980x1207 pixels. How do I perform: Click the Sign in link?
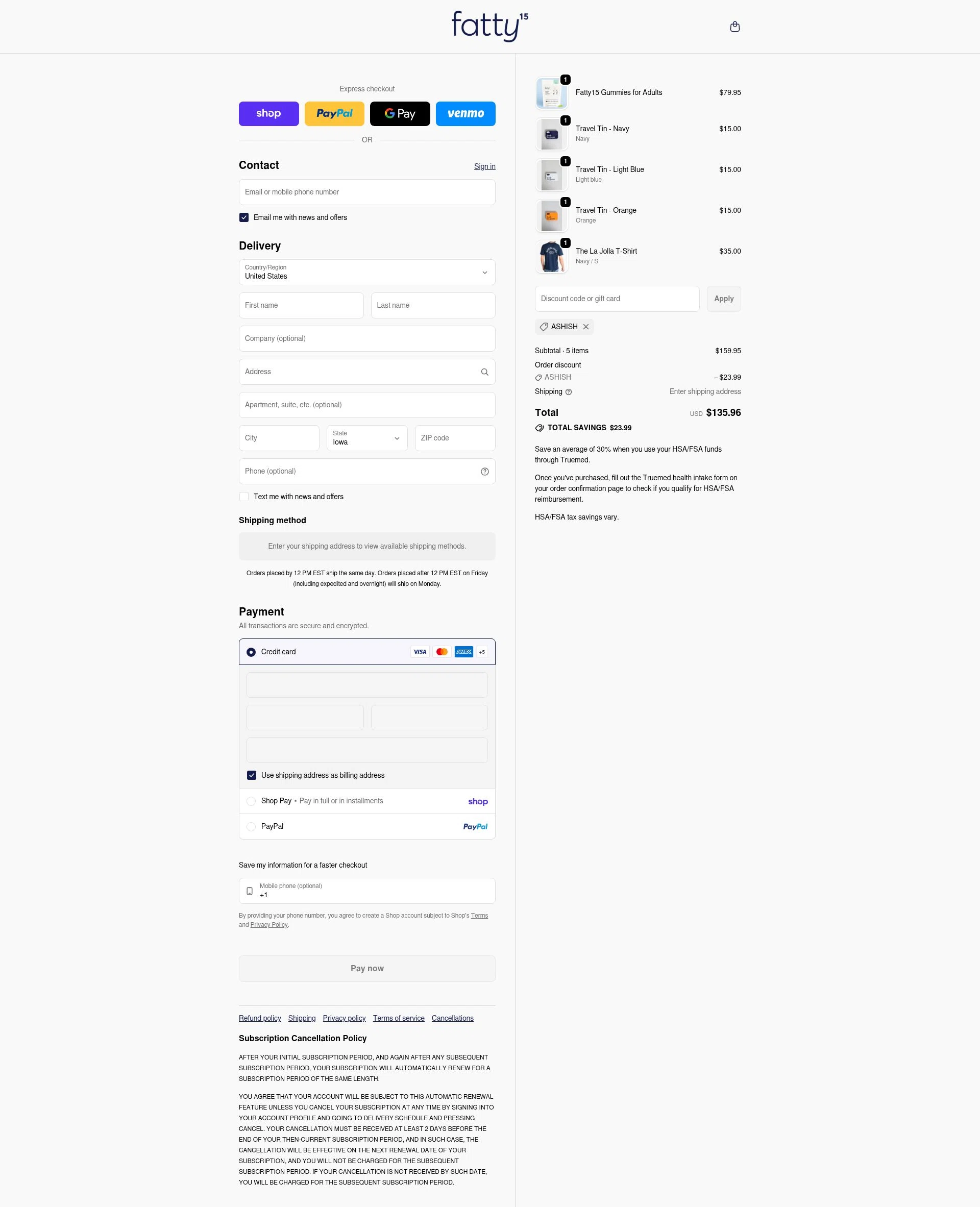coord(484,166)
